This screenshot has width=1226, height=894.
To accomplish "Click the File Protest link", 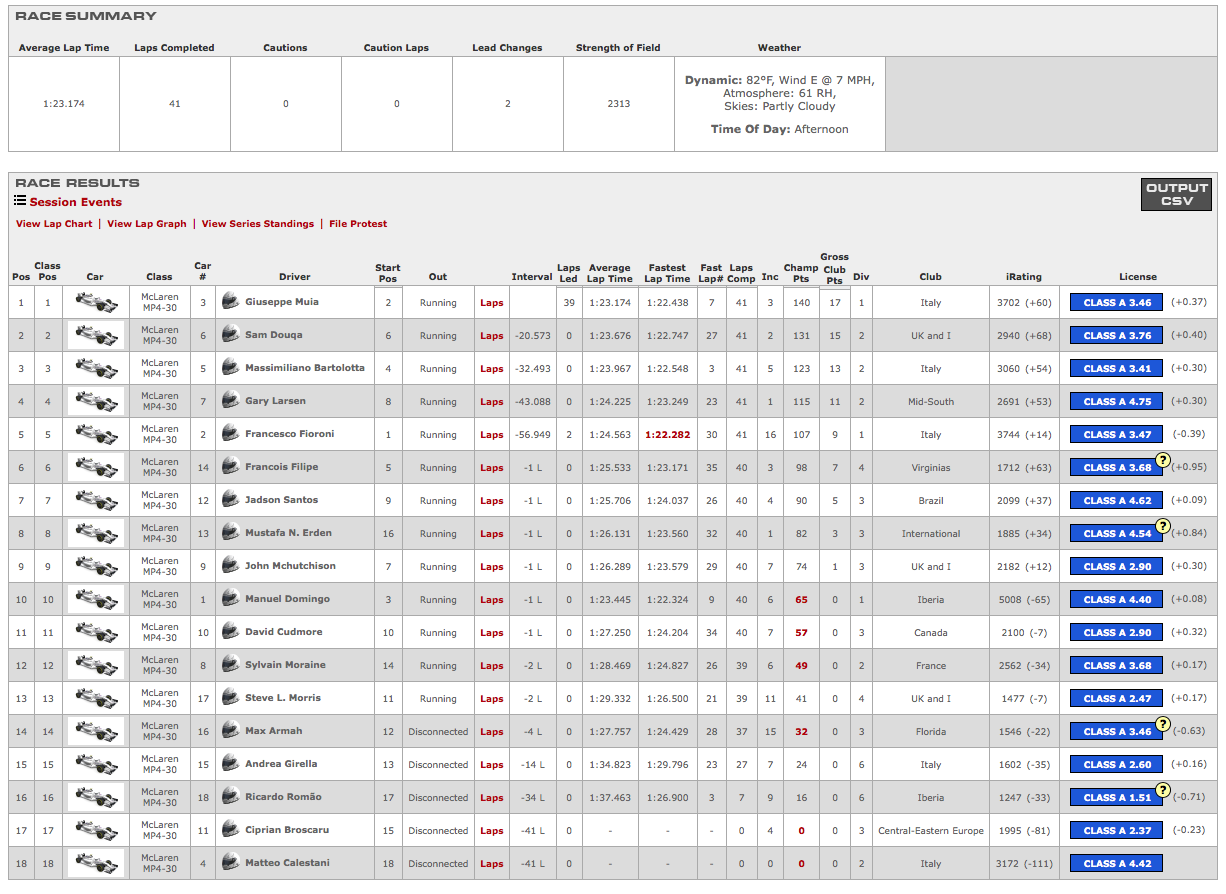I will [358, 224].
